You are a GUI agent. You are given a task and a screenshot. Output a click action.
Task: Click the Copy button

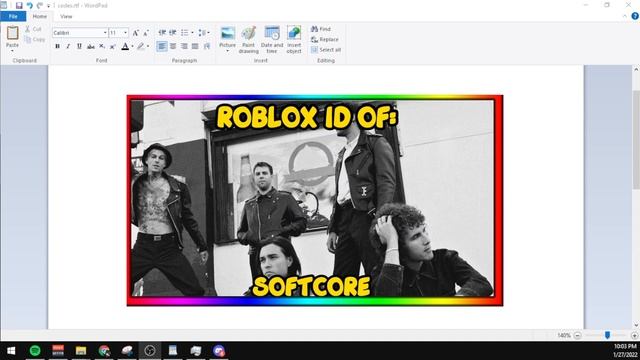coord(35,40)
